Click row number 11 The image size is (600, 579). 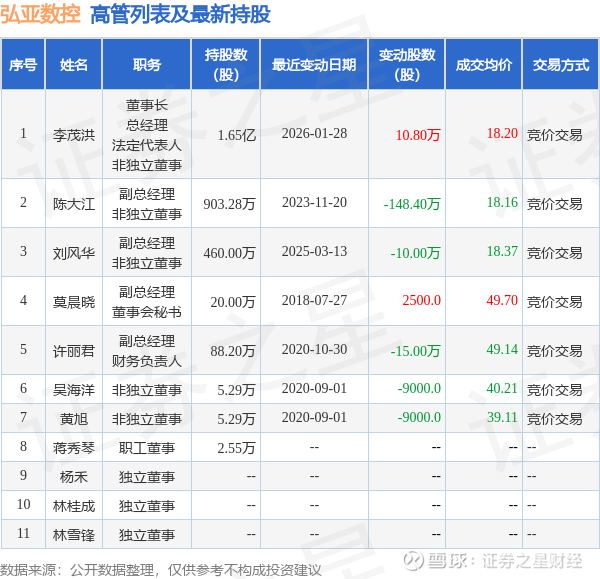point(23,533)
